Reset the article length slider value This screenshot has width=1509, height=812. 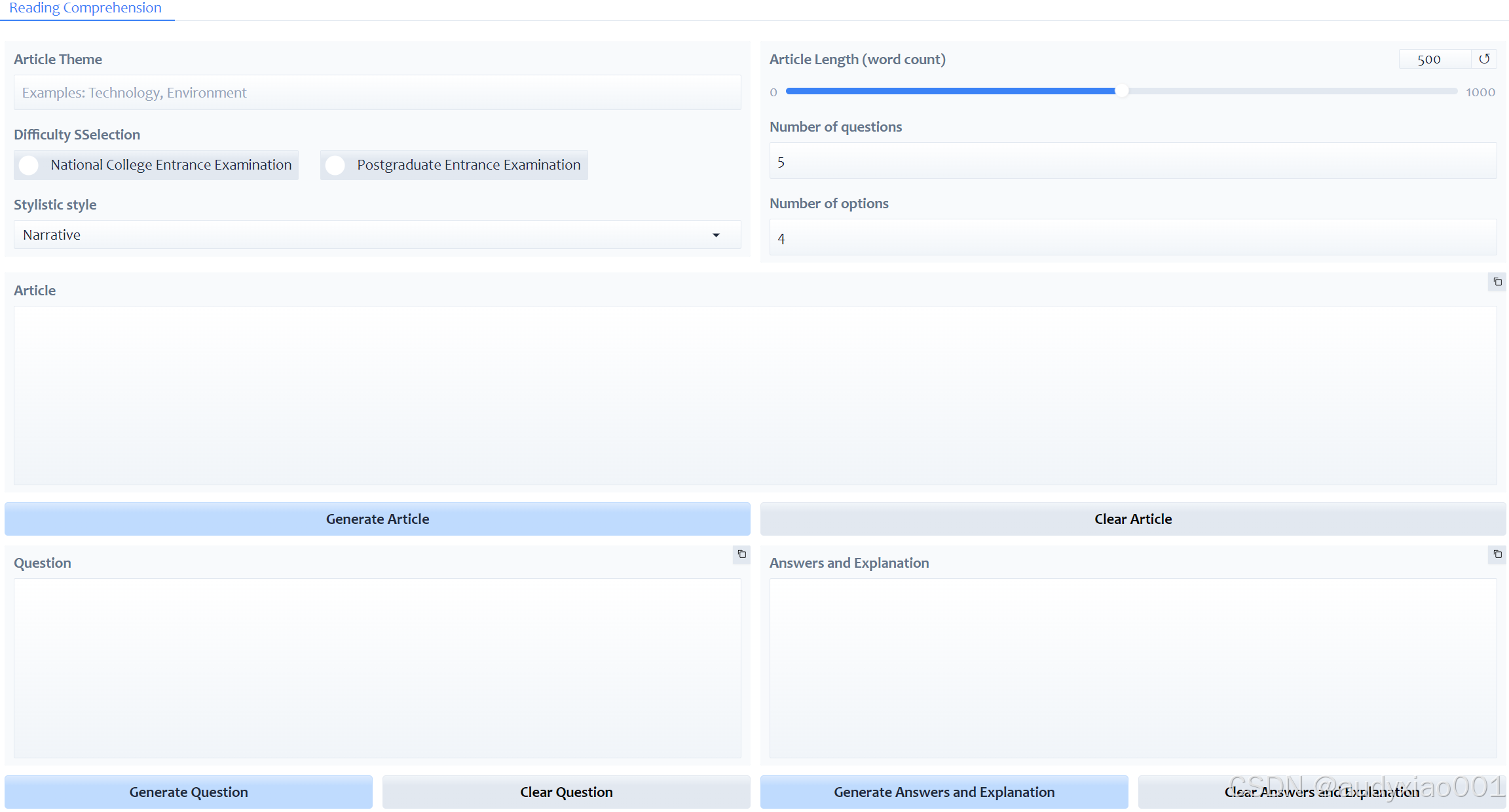[x=1484, y=59]
